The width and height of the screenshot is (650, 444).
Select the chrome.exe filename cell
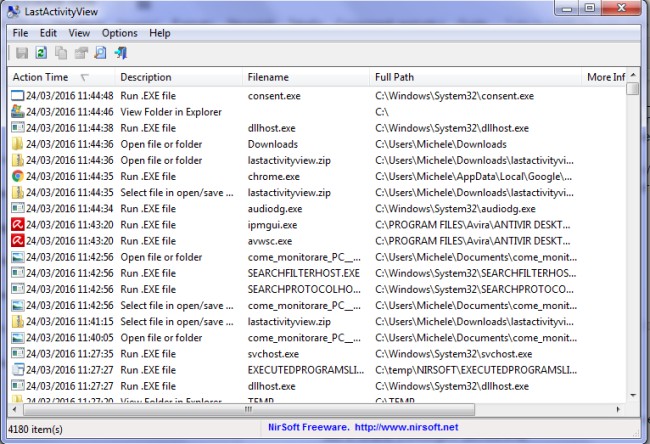tap(274, 177)
